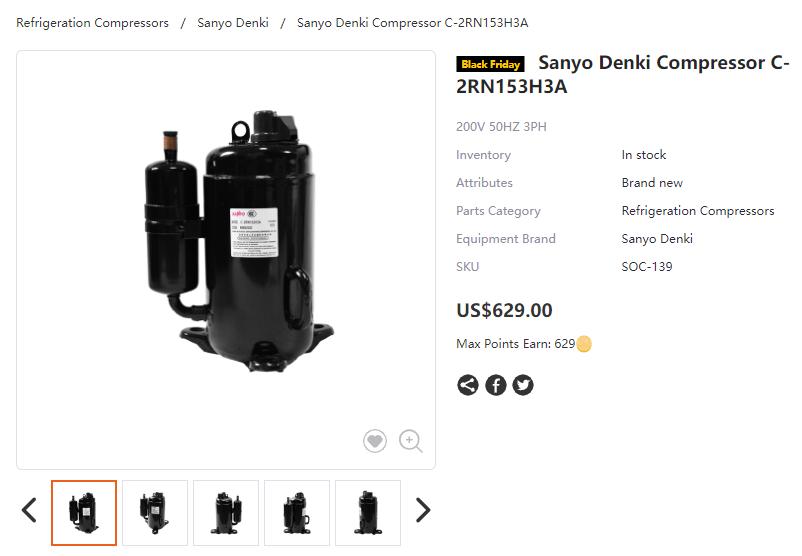Open Sanyo Denki equipment brand value
The height and width of the screenshot is (556, 802).
coord(657,239)
